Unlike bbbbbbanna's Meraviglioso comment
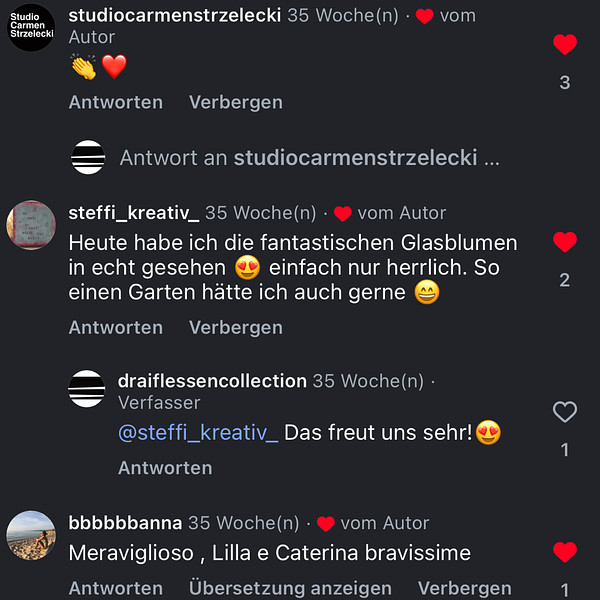 [565, 553]
